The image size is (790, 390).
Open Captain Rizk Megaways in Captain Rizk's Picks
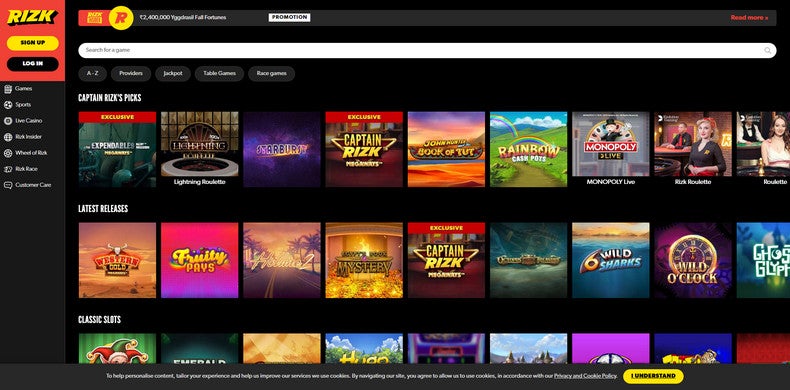click(364, 150)
